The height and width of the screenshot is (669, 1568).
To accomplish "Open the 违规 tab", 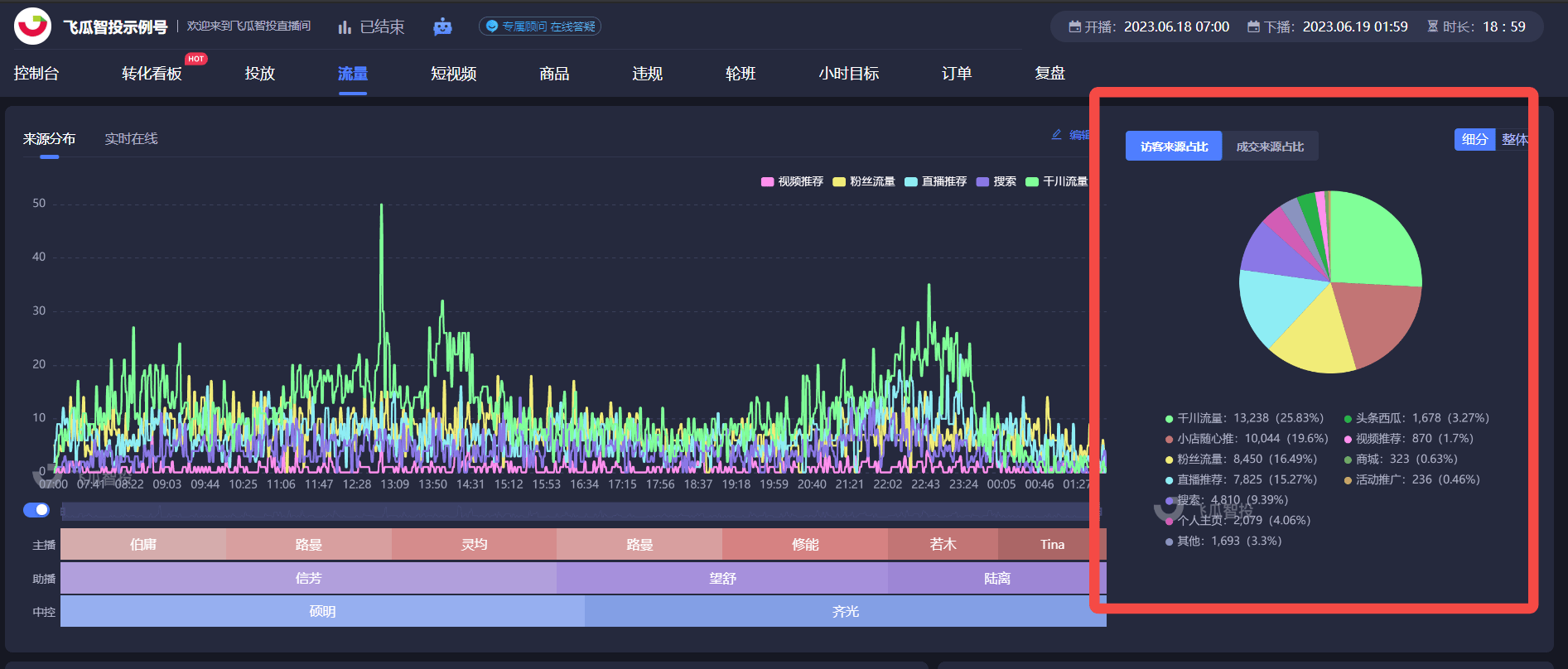I will pos(647,74).
